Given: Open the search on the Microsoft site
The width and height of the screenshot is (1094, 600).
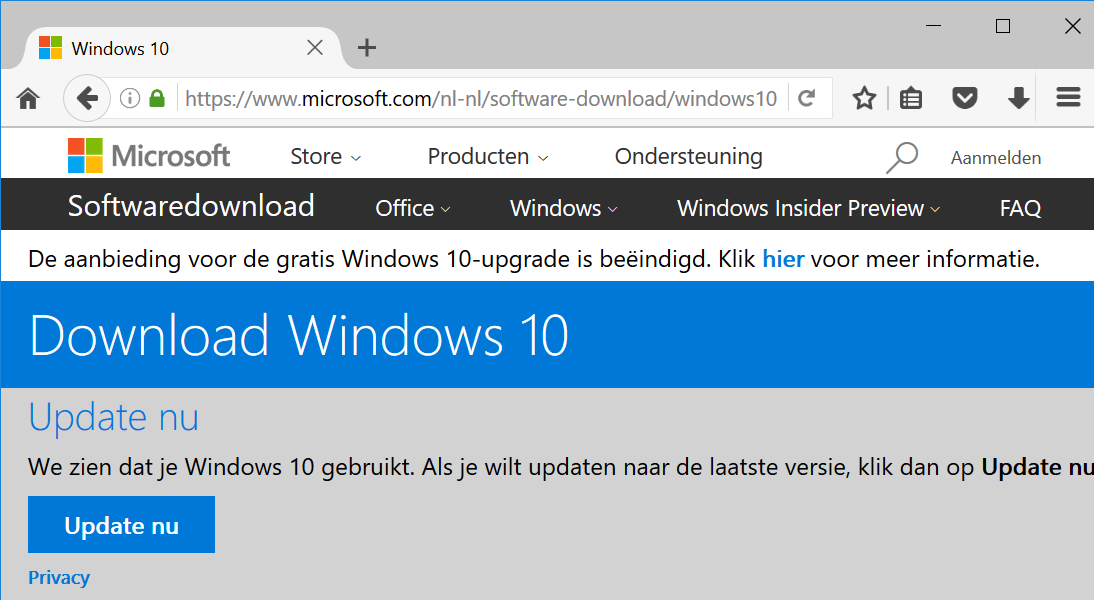Looking at the screenshot, I should [903, 156].
